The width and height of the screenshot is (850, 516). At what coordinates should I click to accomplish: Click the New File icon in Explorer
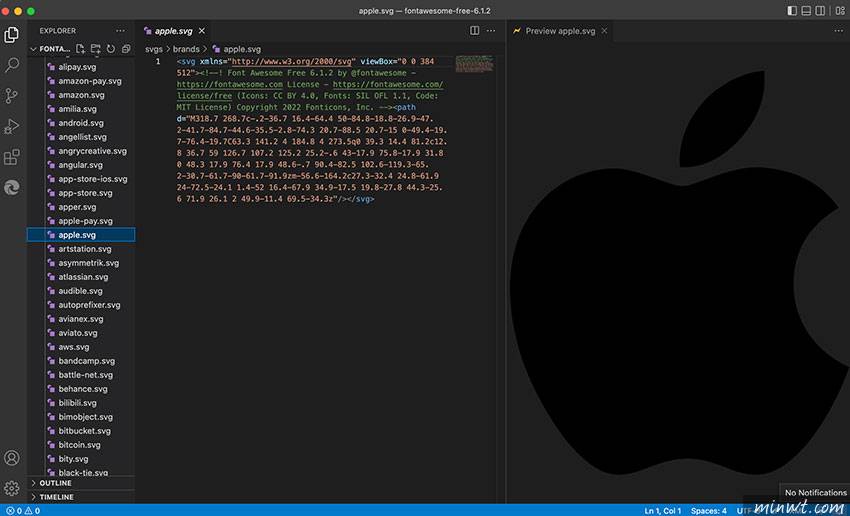[80, 48]
